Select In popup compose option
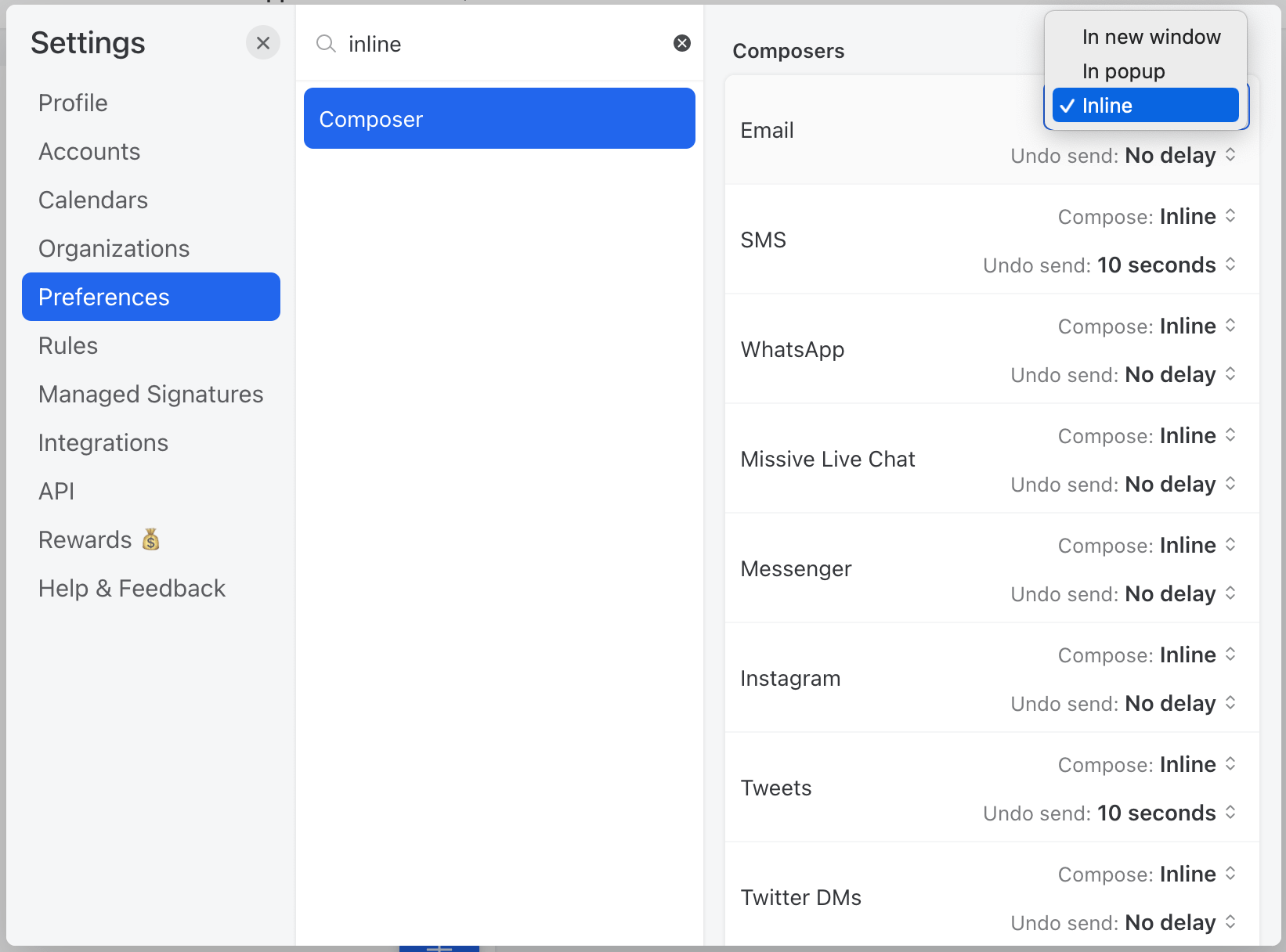 [1123, 70]
